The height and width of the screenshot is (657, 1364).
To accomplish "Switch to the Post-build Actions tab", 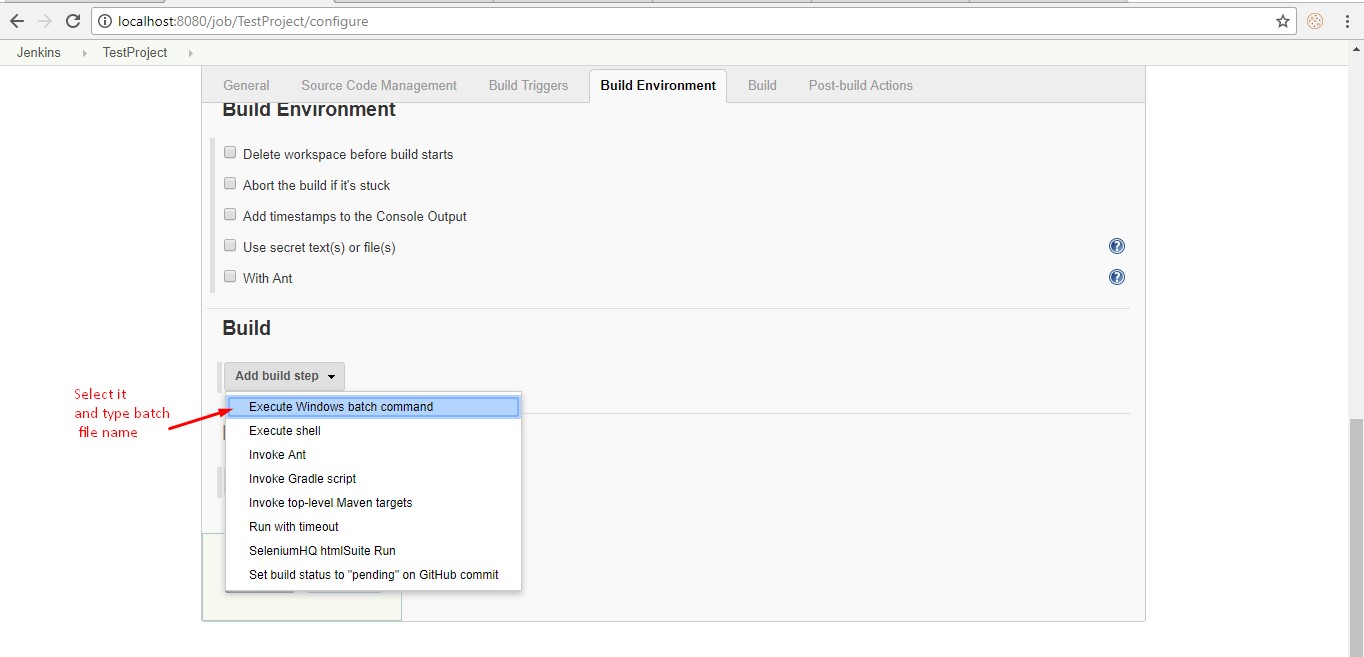I will pos(860,85).
